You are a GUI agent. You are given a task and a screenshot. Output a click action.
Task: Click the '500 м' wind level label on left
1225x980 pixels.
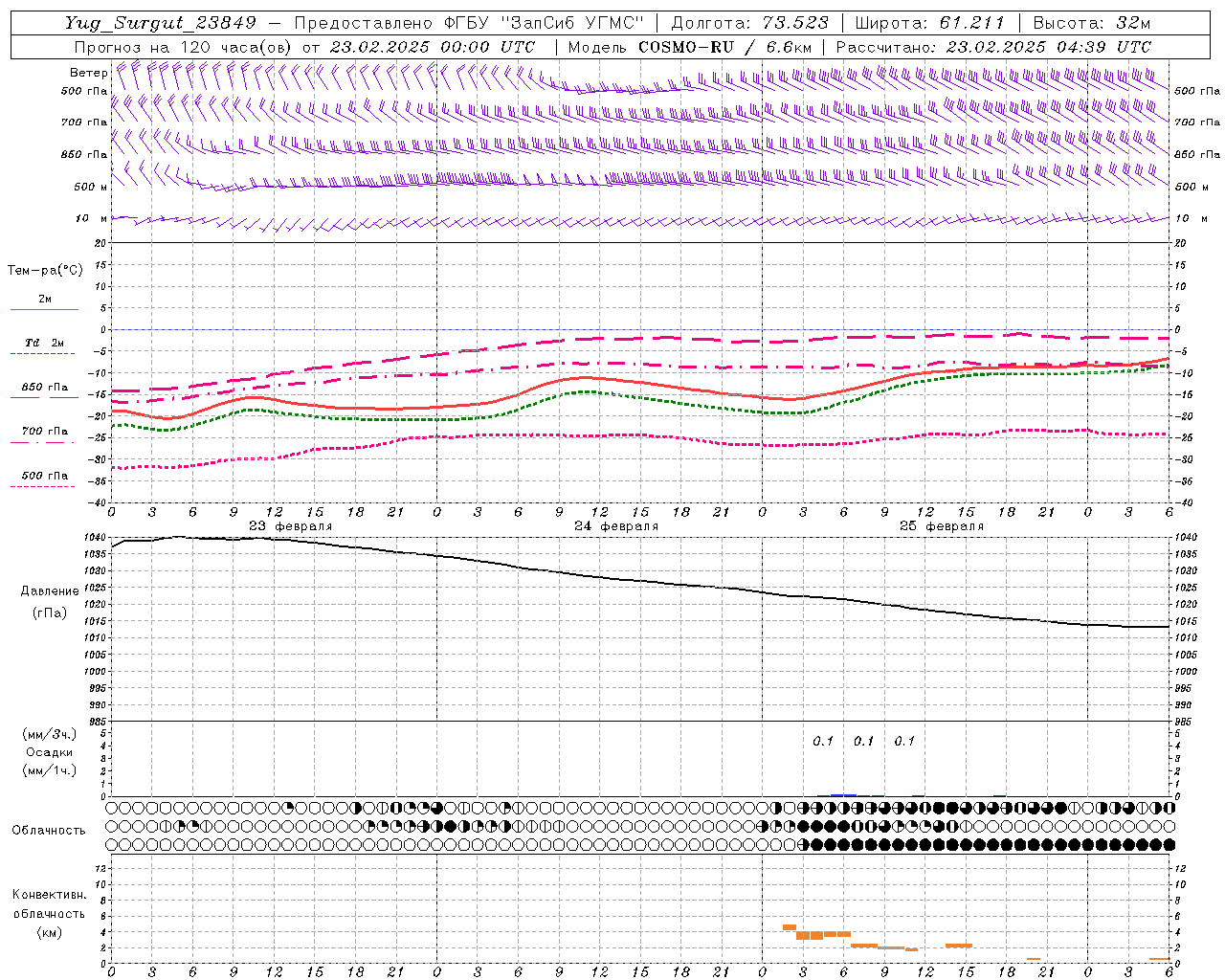(91, 187)
